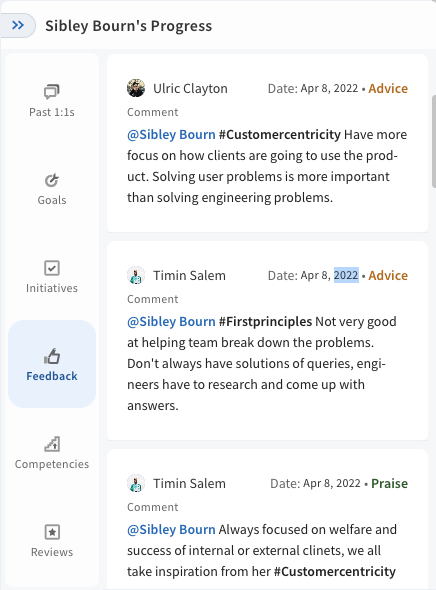This screenshot has height=590, width=436.
Task: Click the vertical scrollbar thumb
Action: click(434, 141)
